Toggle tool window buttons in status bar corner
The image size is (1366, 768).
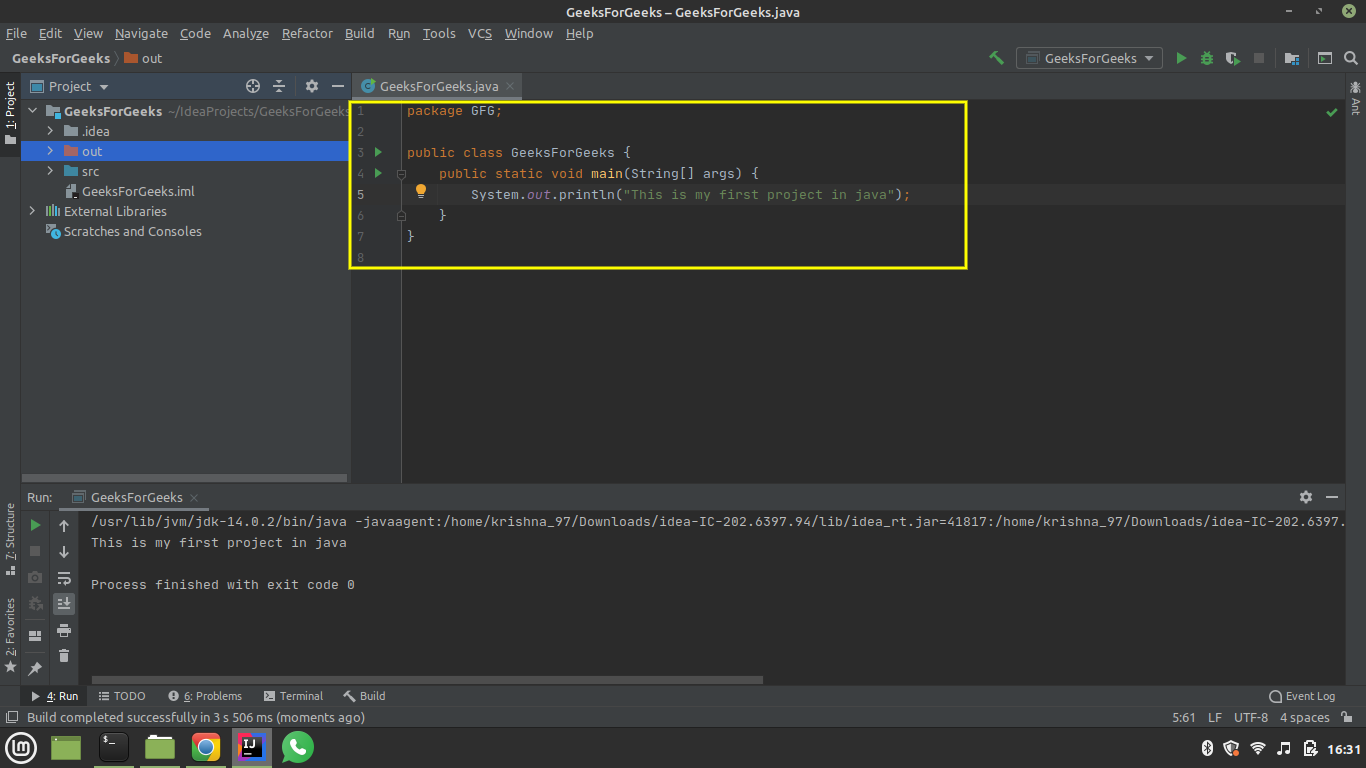coord(12,717)
